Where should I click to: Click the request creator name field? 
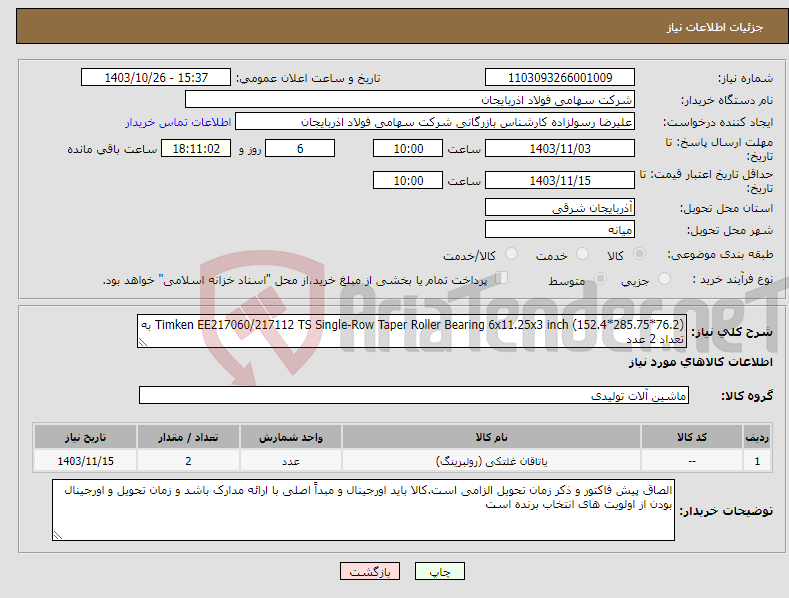tap(435, 122)
